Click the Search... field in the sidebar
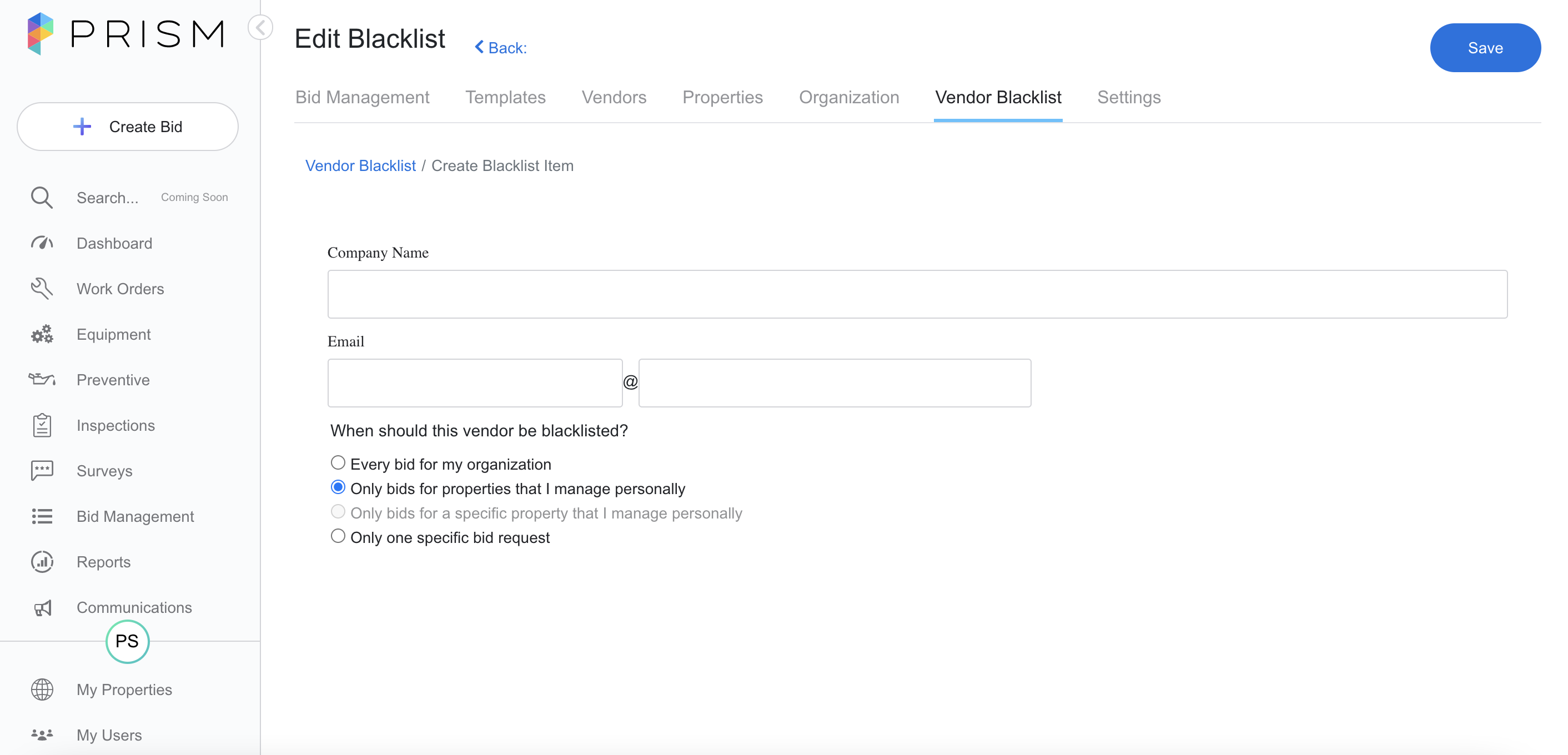The height and width of the screenshot is (755, 1568). pos(107,198)
